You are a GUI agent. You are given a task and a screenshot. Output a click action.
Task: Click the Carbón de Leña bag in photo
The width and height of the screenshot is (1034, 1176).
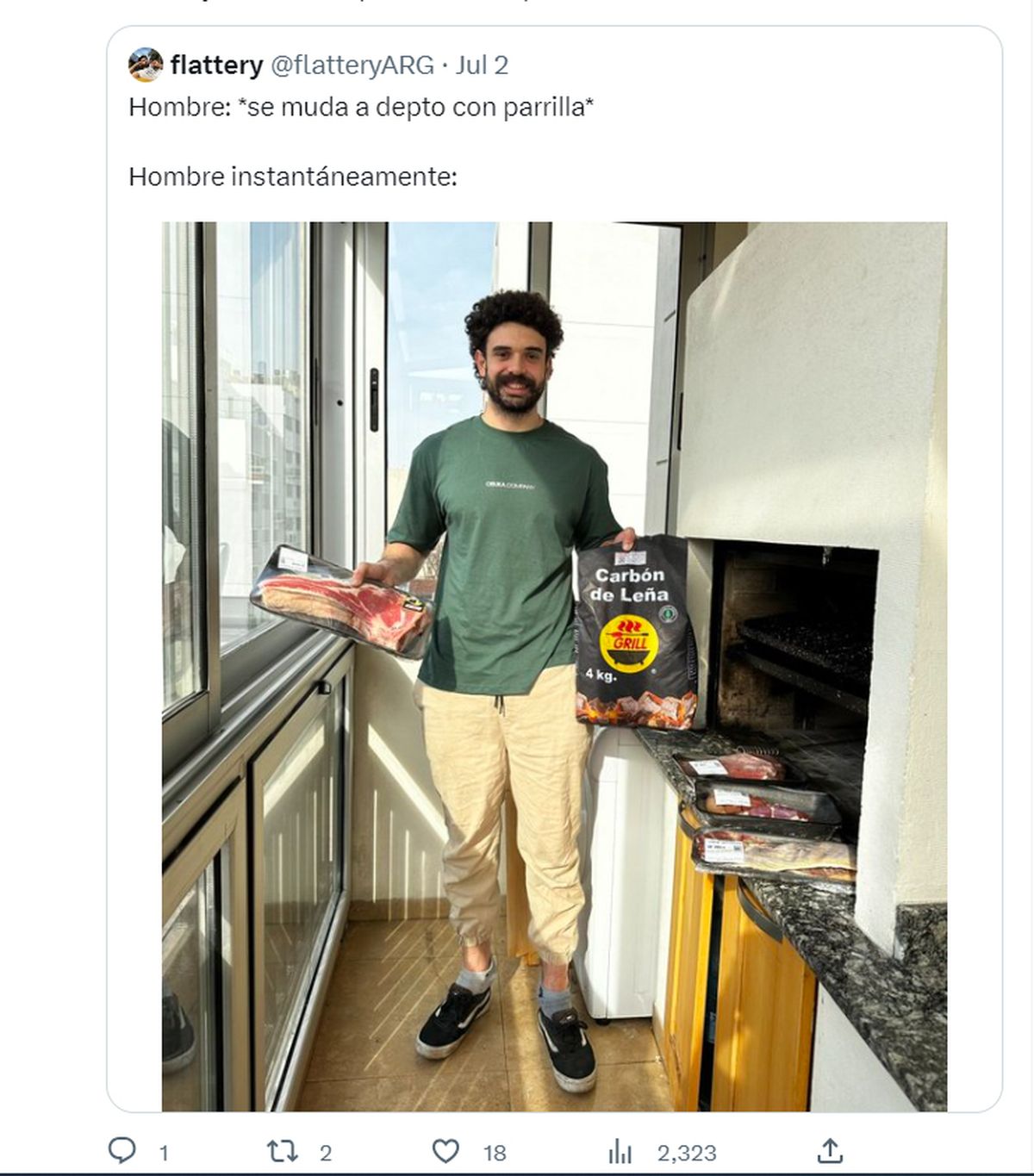click(637, 631)
